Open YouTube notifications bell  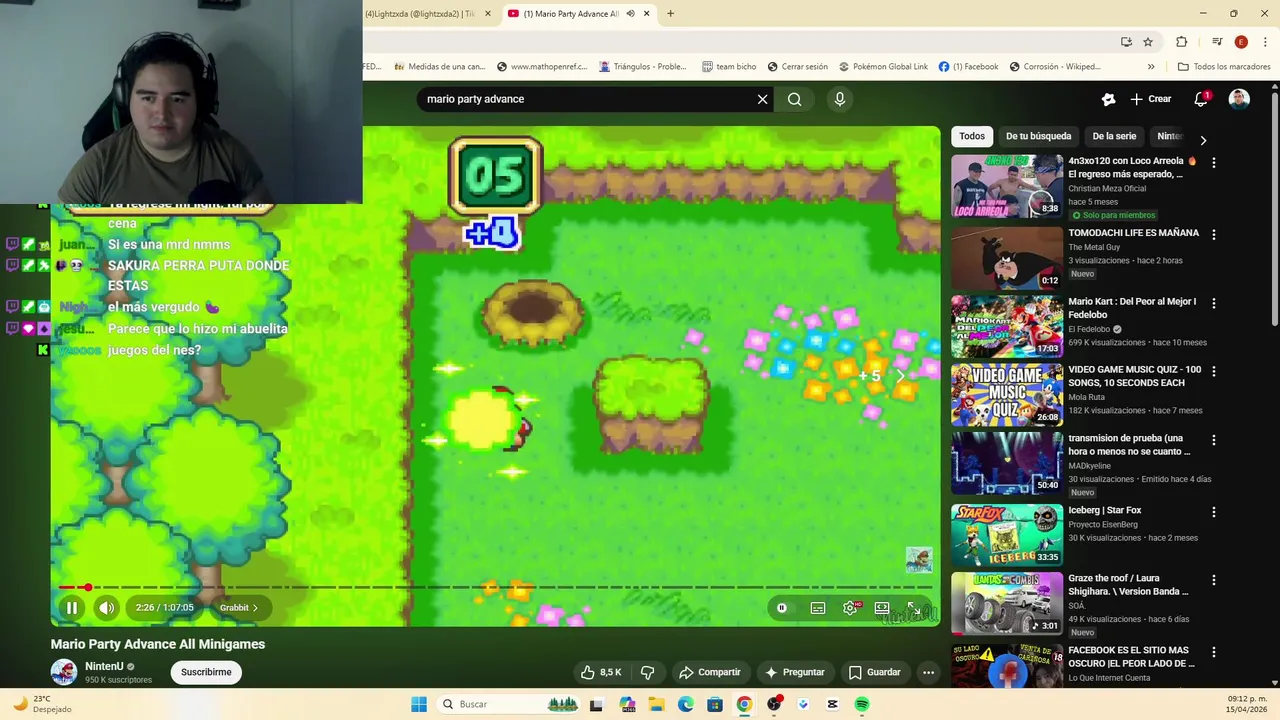pyautogui.click(x=1201, y=99)
